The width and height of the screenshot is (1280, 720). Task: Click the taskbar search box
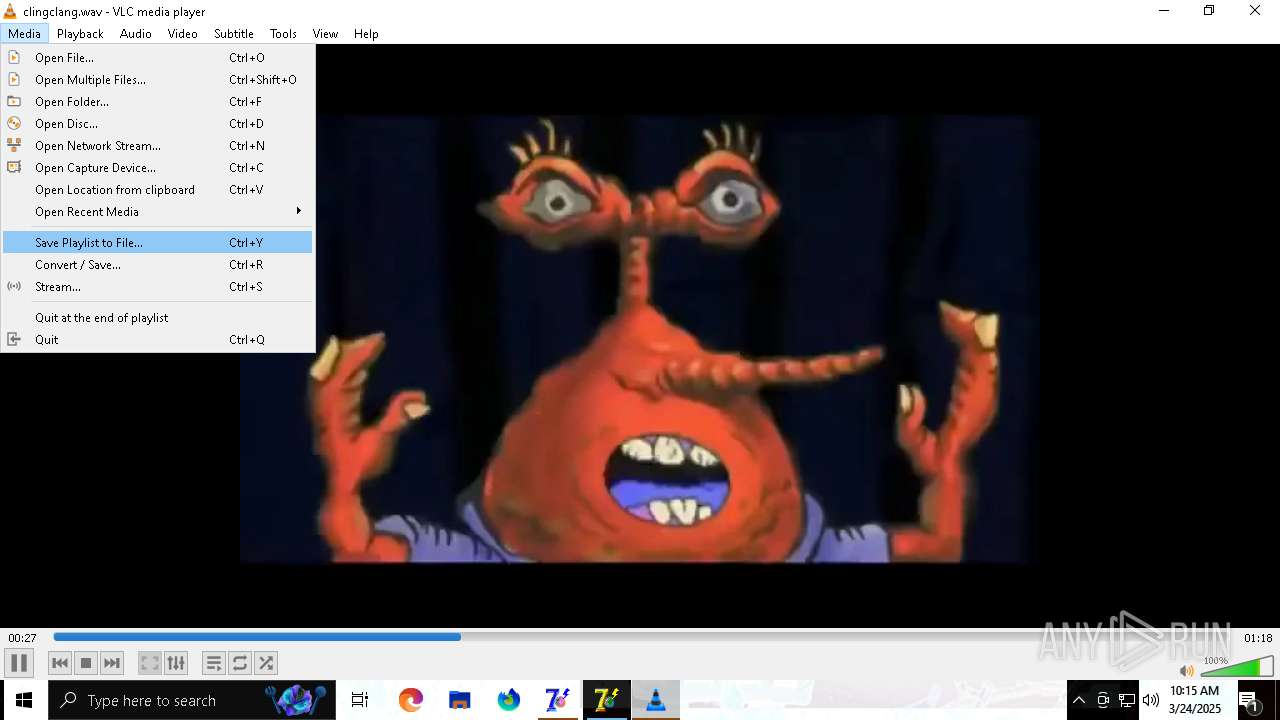pyautogui.click(x=192, y=700)
